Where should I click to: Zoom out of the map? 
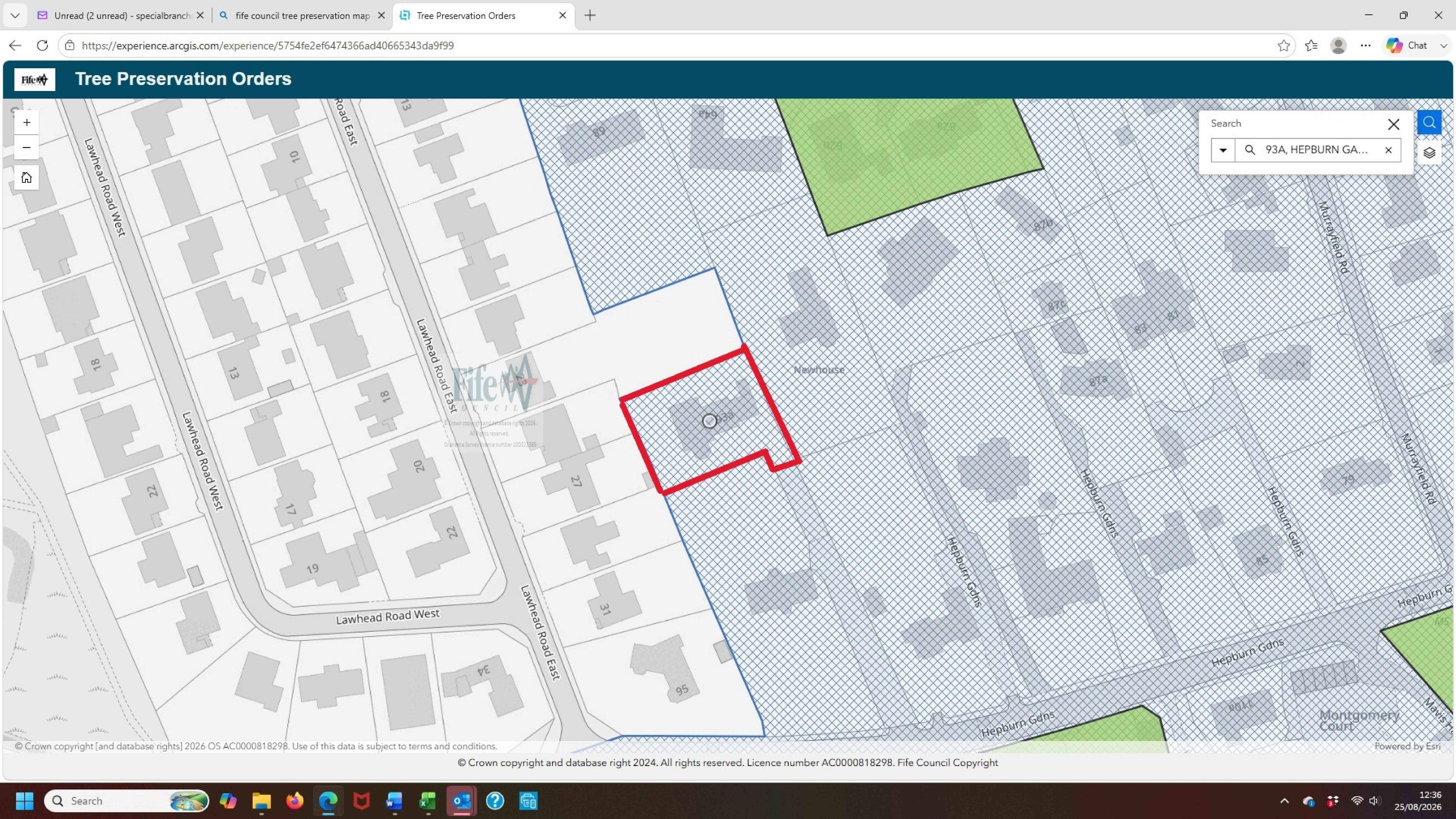(26, 148)
